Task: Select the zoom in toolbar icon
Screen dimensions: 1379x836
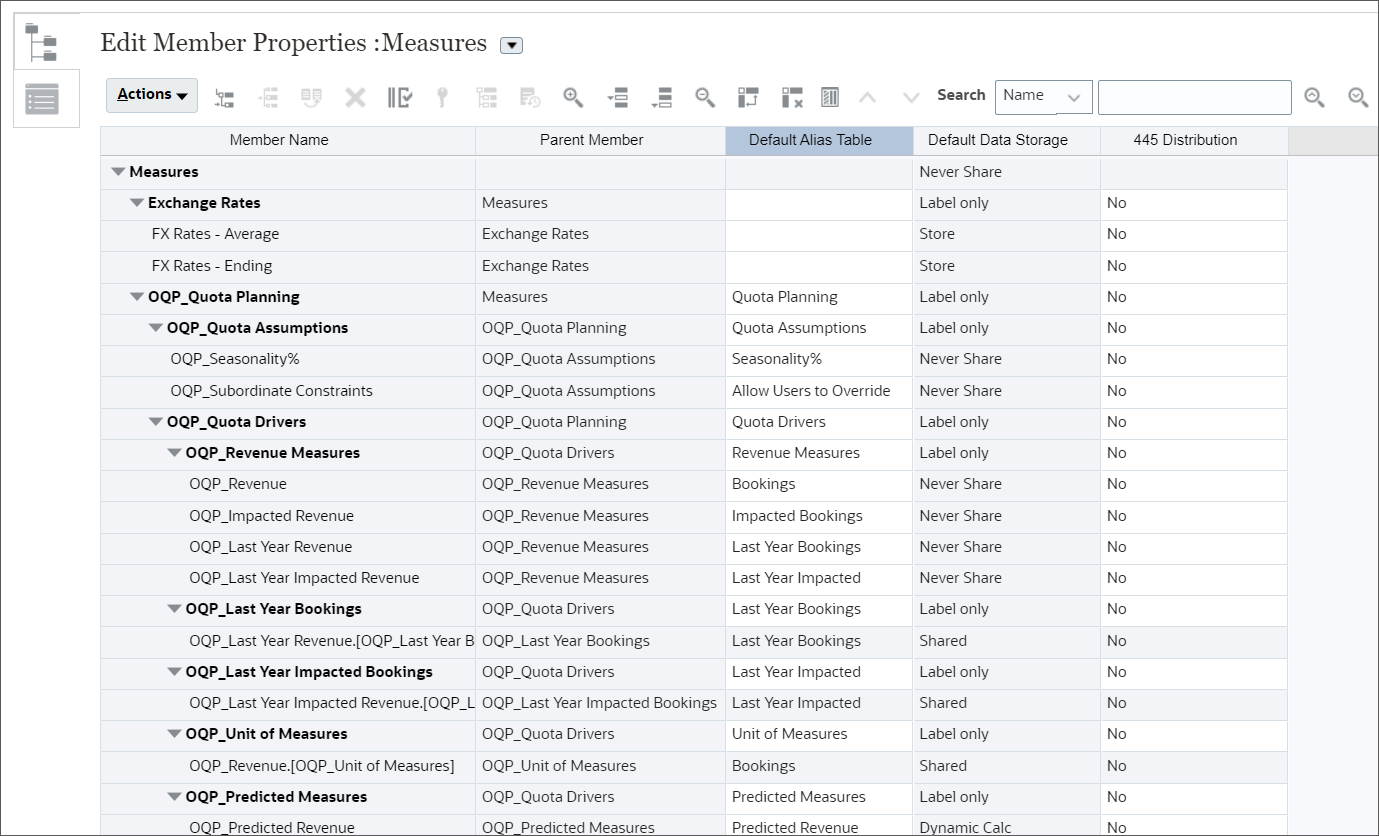Action: point(571,97)
